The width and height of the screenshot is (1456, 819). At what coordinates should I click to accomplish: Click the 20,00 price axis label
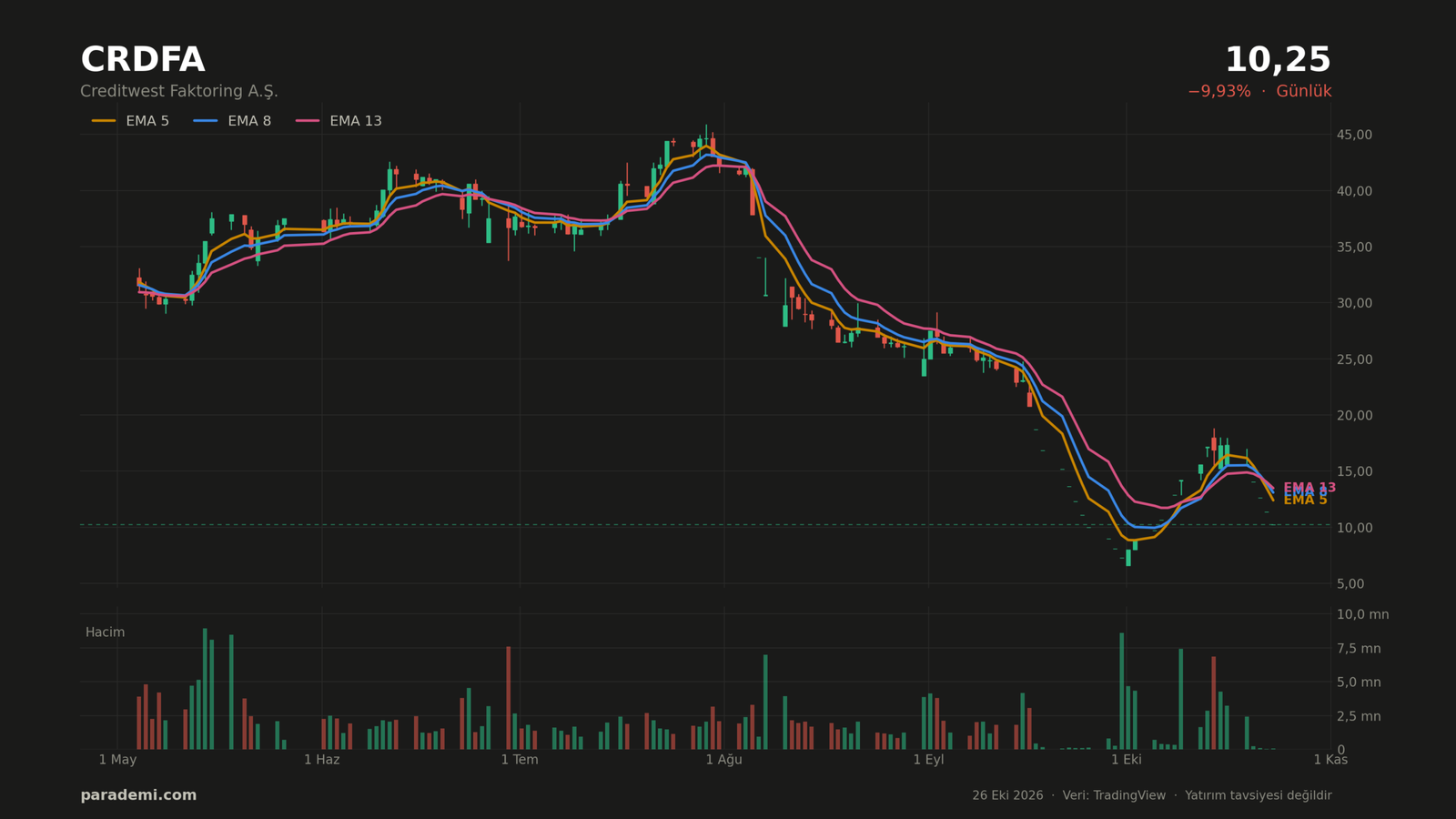(x=1354, y=416)
